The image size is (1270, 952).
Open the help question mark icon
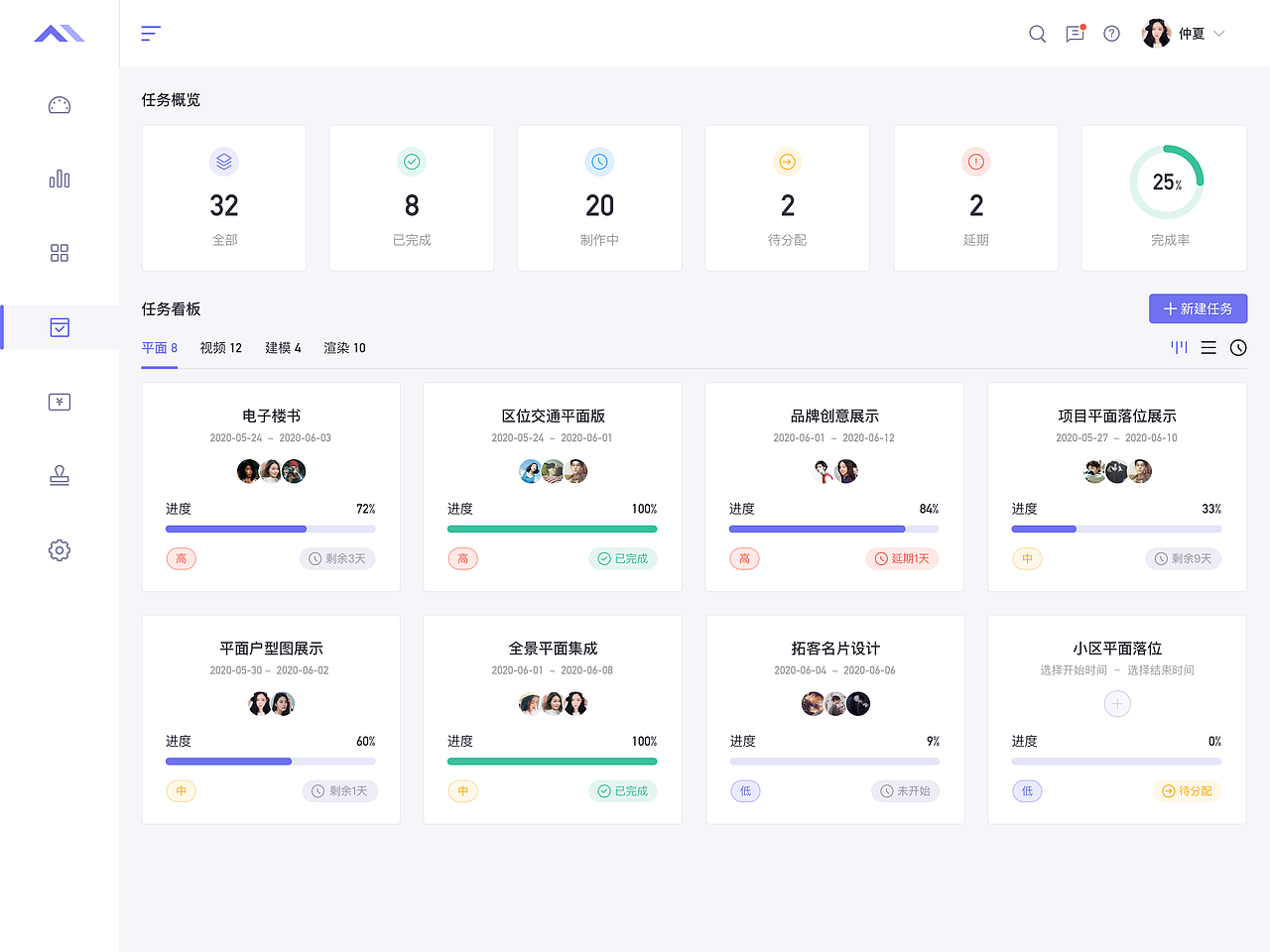pyautogui.click(x=1112, y=34)
